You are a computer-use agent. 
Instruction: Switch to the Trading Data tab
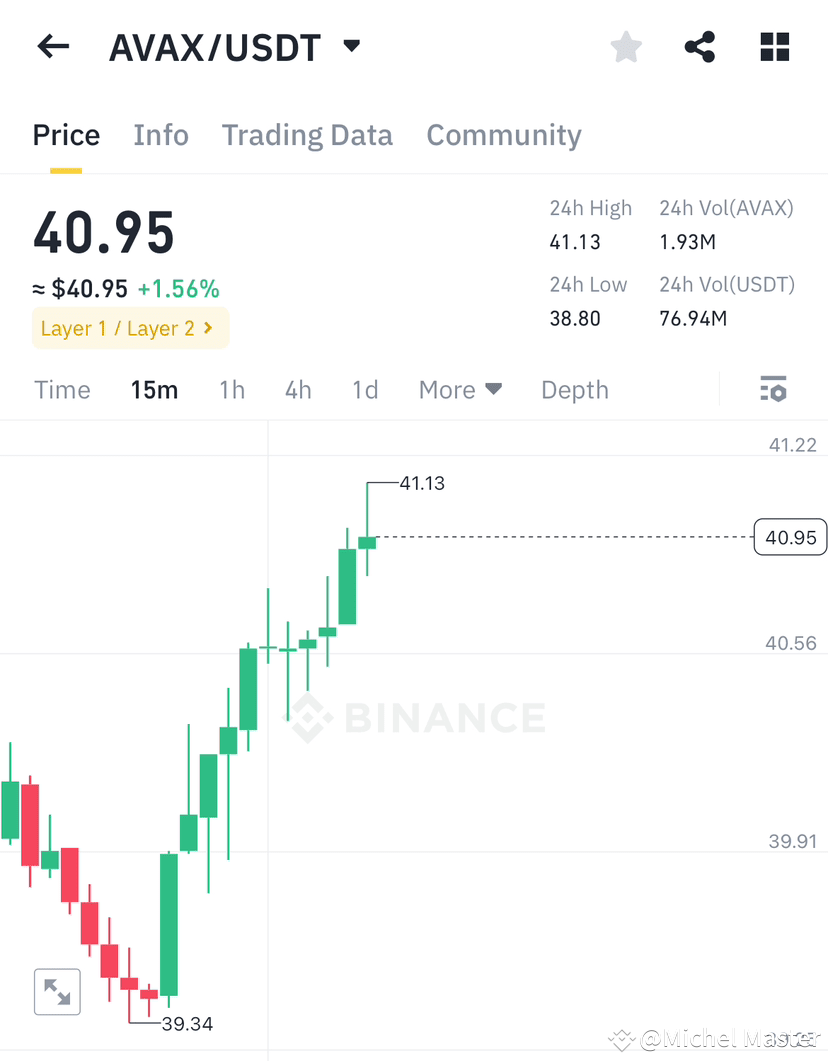coord(307,135)
